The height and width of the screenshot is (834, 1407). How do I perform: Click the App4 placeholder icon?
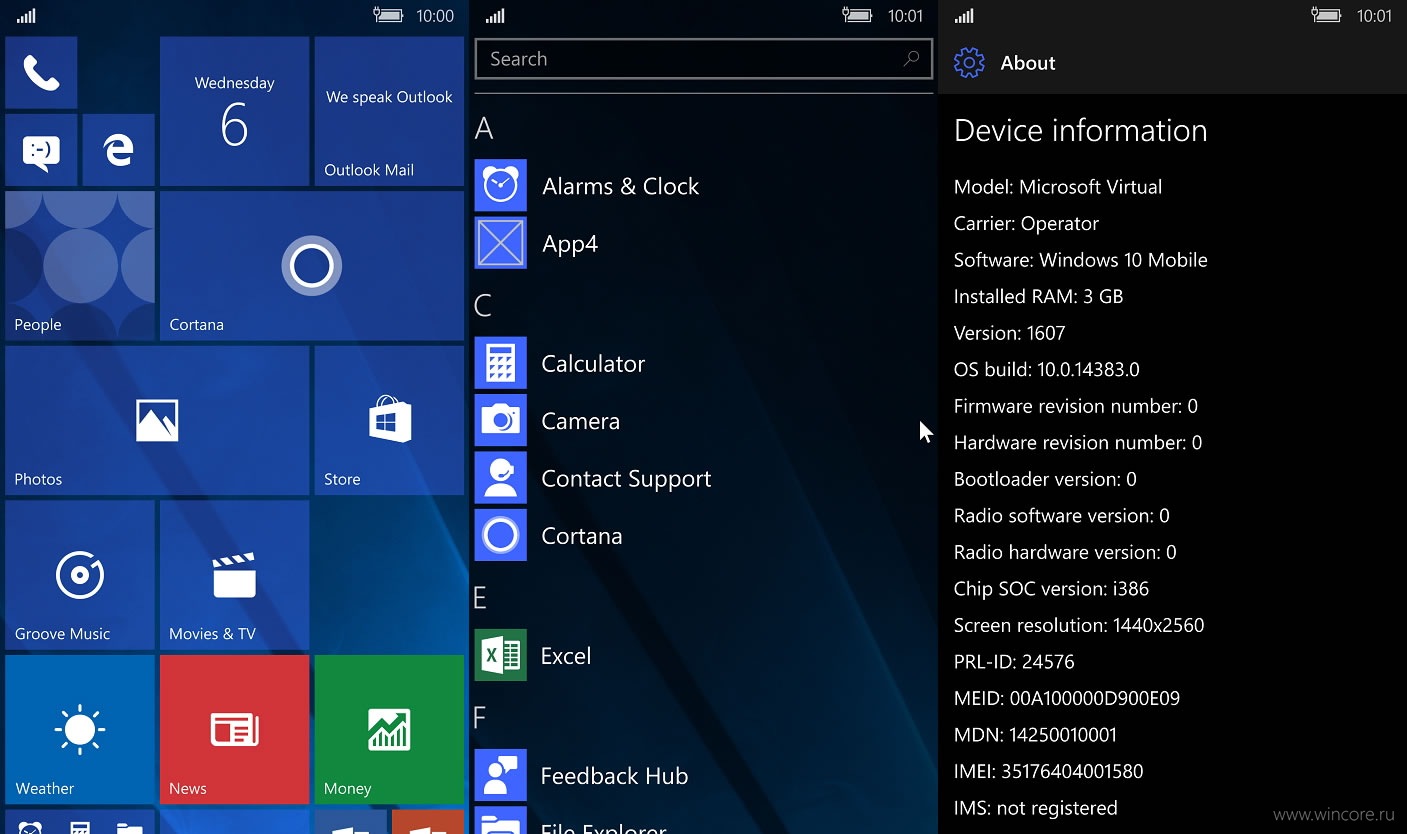[x=500, y=243]
